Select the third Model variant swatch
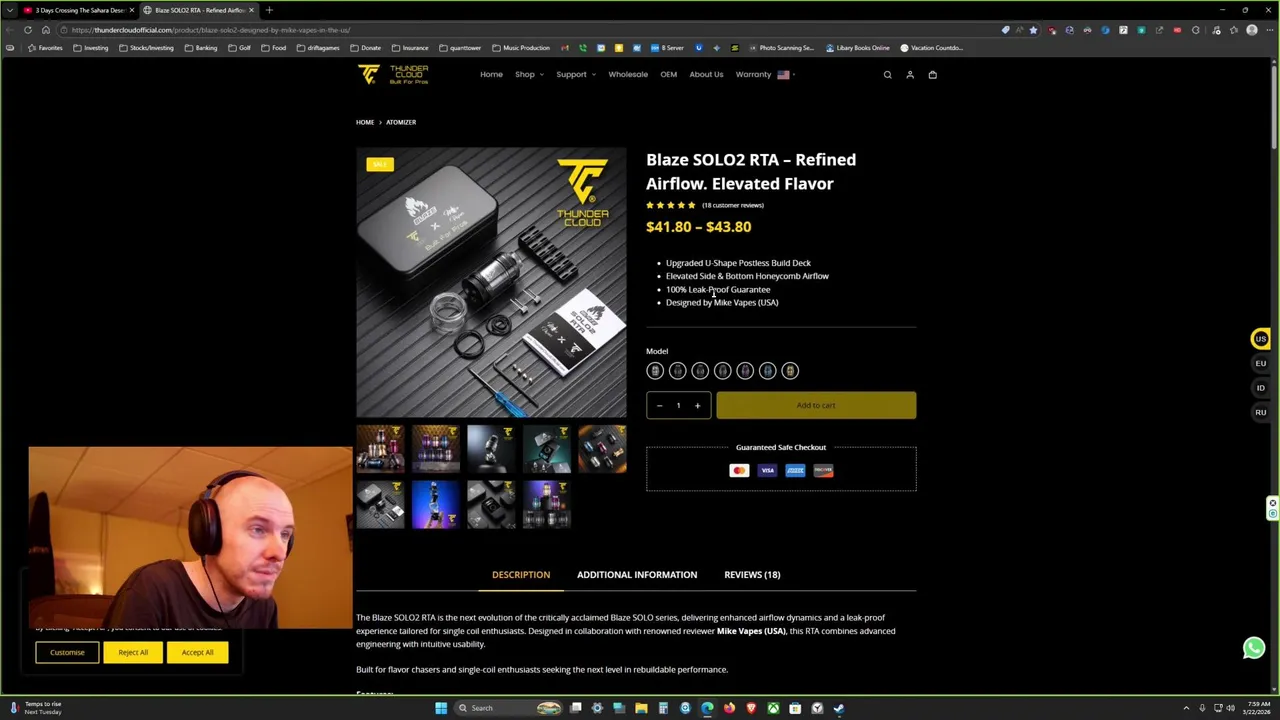The width and height of the screenshot is (1280, 720). [x=700, y=371]
